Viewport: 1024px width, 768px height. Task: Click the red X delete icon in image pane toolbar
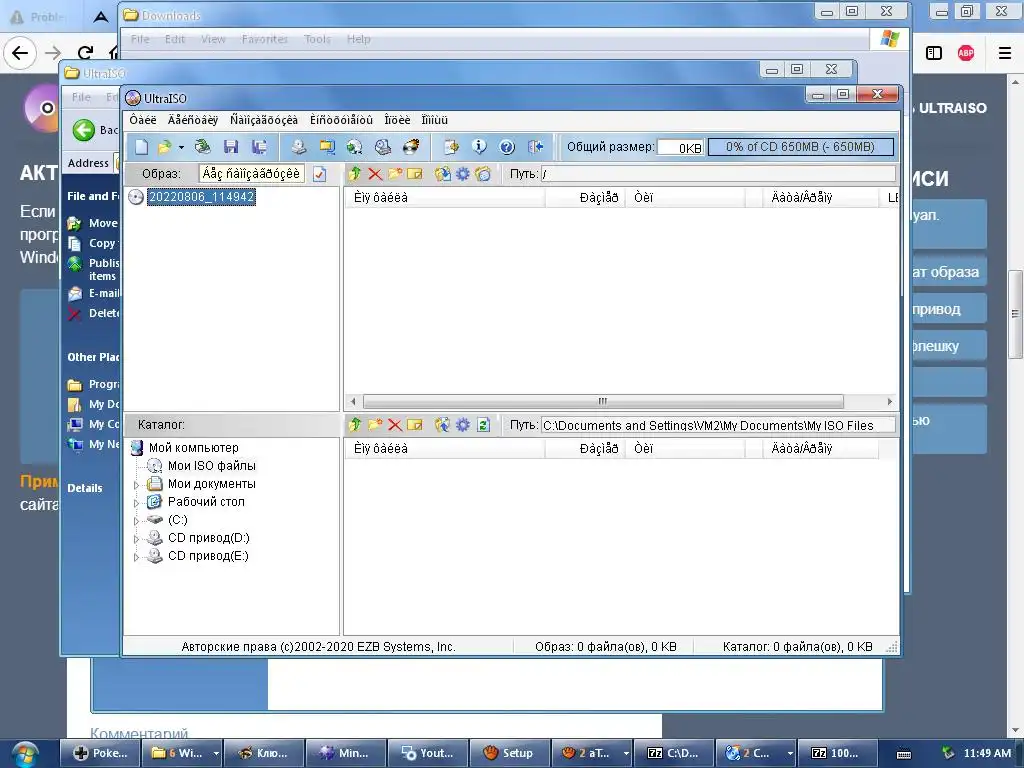pyautogui.click(x=375, y=174)
